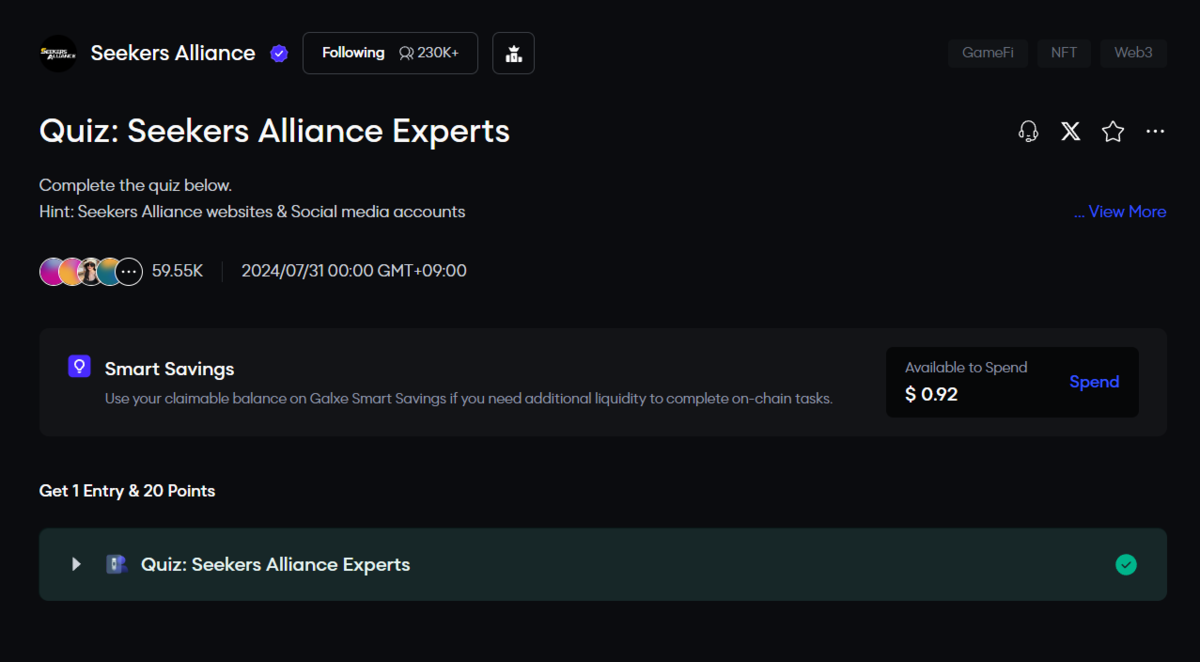The image size is (1200, 662).
Task: Expand the Quiz task row arrow
Action: coord(76,565)
